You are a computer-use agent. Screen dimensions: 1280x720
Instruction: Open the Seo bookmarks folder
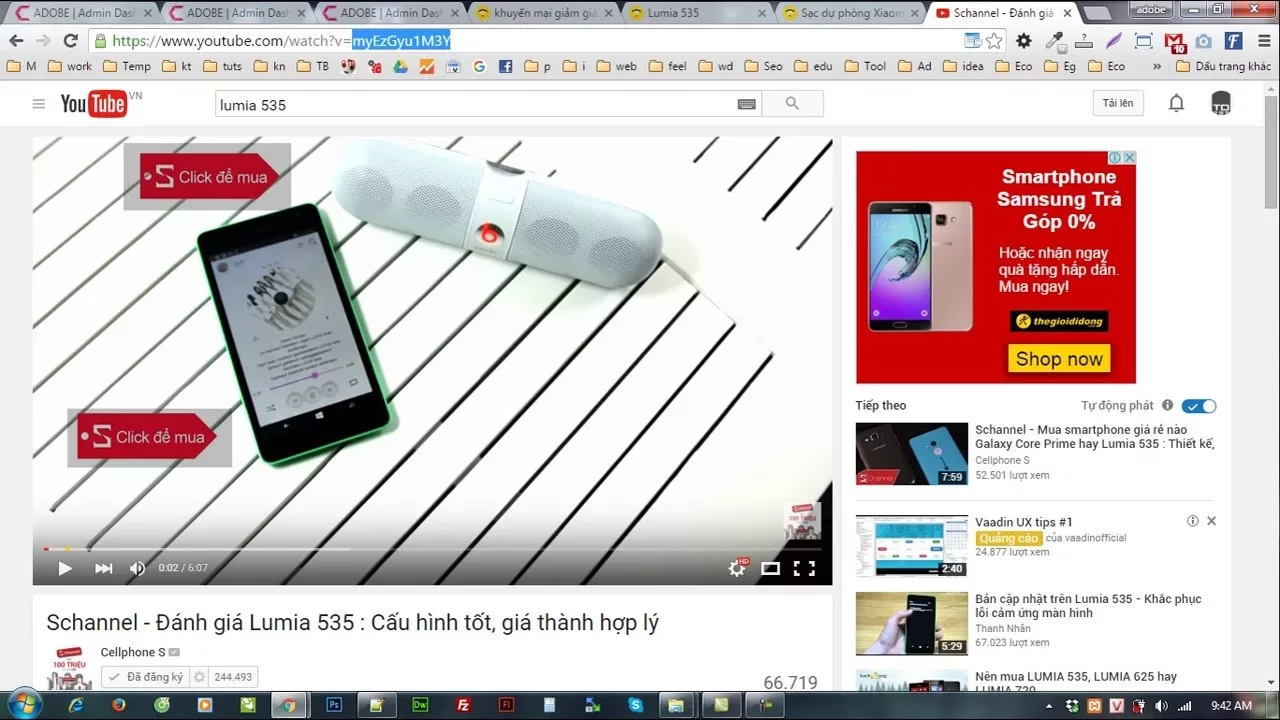point(763,66)
